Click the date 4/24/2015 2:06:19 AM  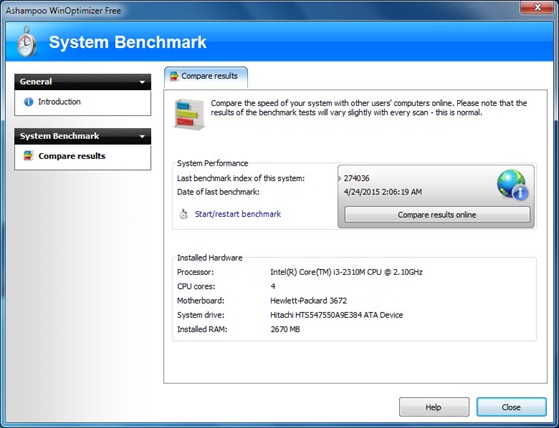point(383,192)
